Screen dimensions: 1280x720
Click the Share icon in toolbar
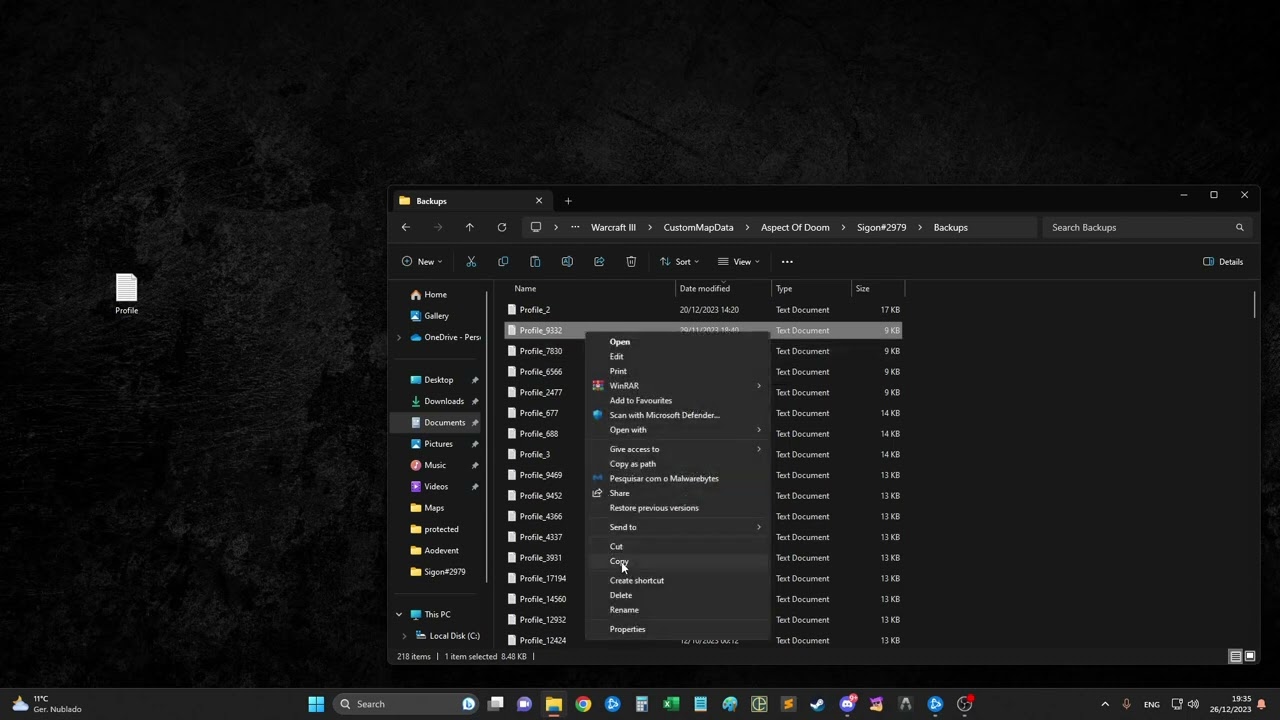point(599,262)
